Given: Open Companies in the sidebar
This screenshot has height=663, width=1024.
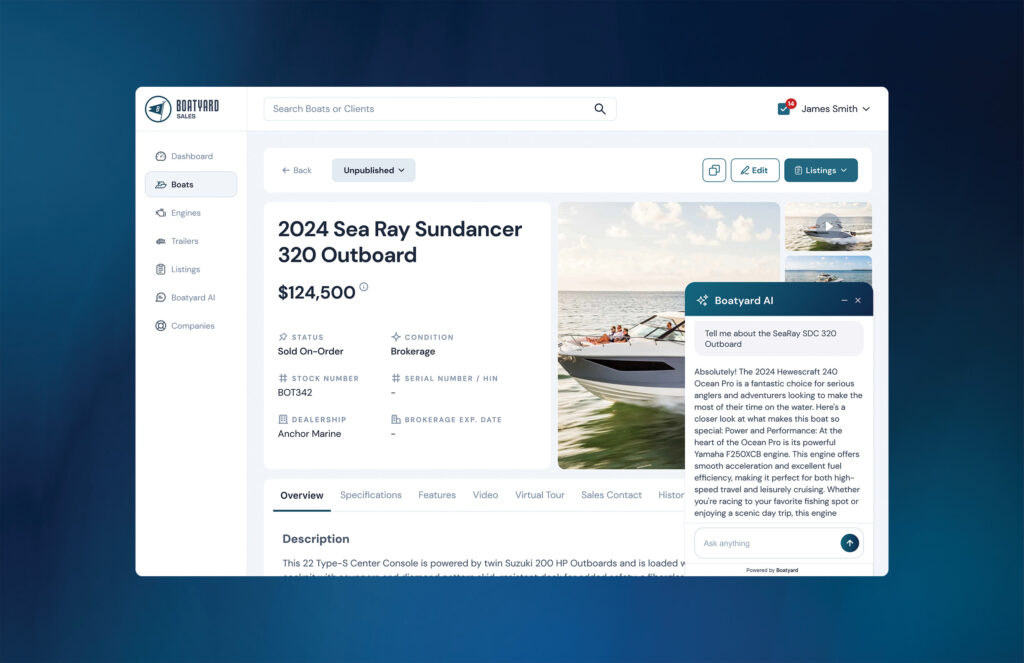Looking at the screenshot, I should point(191,325).
